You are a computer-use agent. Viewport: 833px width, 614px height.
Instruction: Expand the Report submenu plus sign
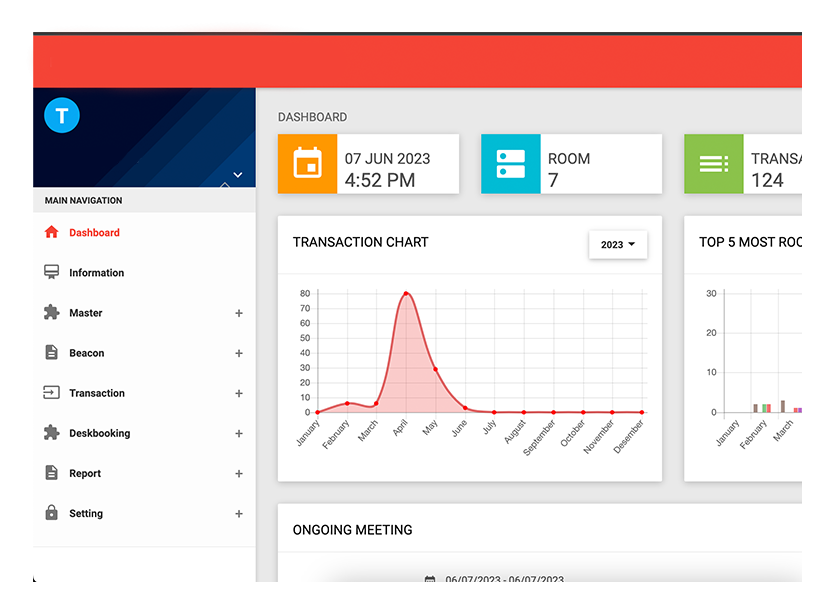[x=239, y=474]
